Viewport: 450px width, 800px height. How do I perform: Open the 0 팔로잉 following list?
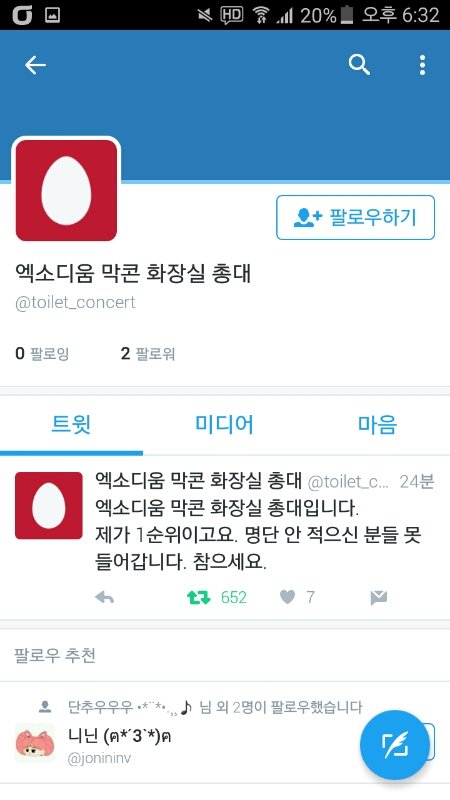42,353
